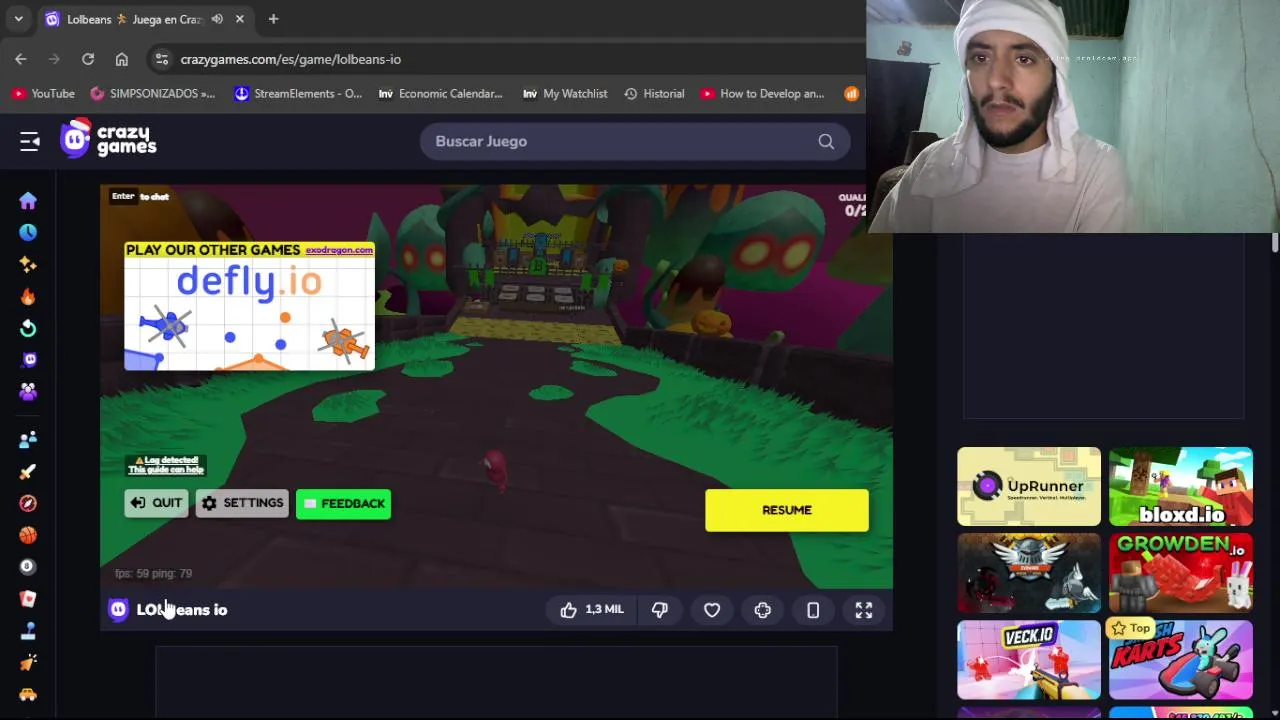Screen dimensions: 1280x720
Task: Open action games sword icon
Action: click(x=28, y=471)
